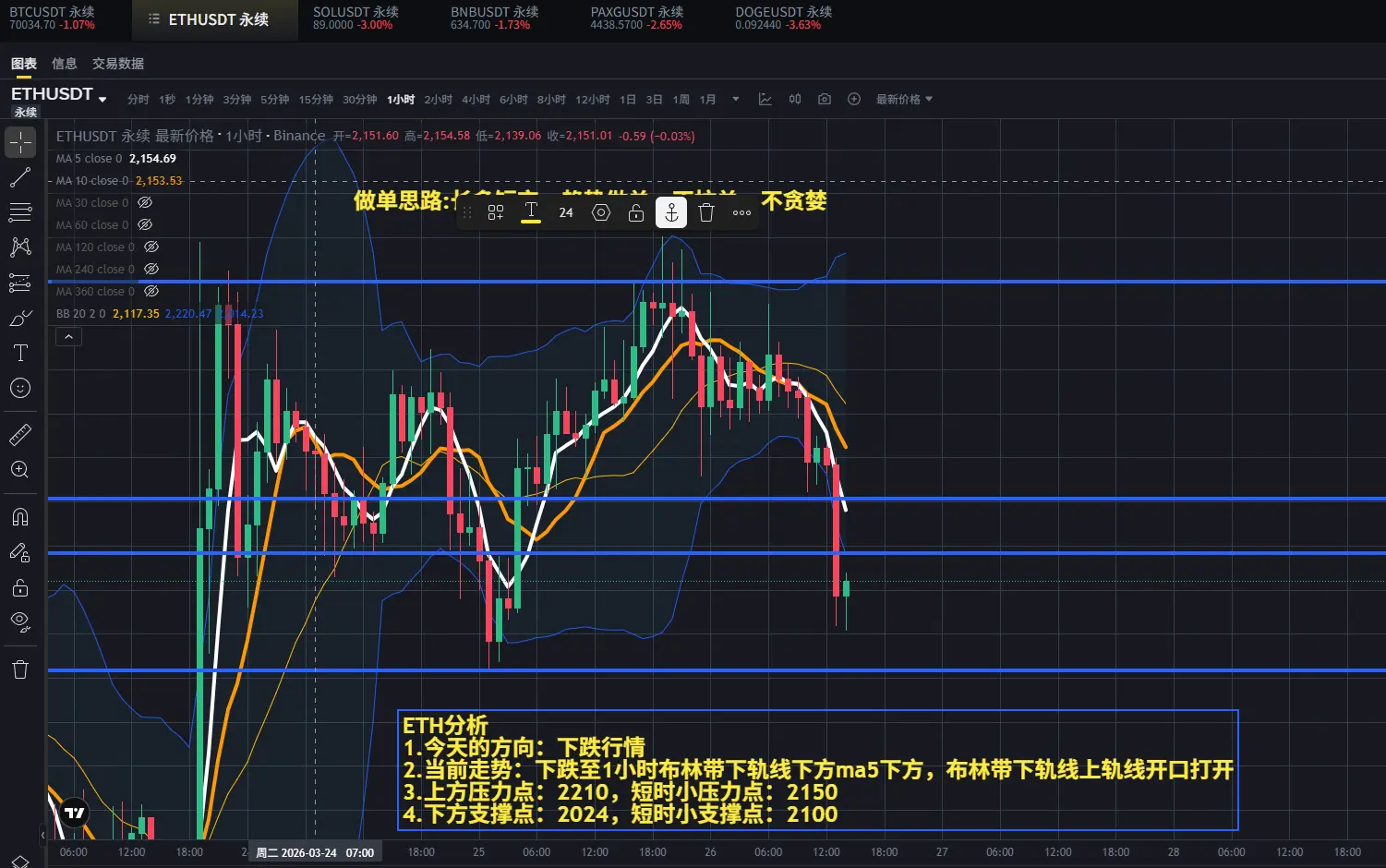The height and width of the screenshot is (868, 1386).
Task: Open the Fibonacci retracement tool
Action: tap(20, 212)
